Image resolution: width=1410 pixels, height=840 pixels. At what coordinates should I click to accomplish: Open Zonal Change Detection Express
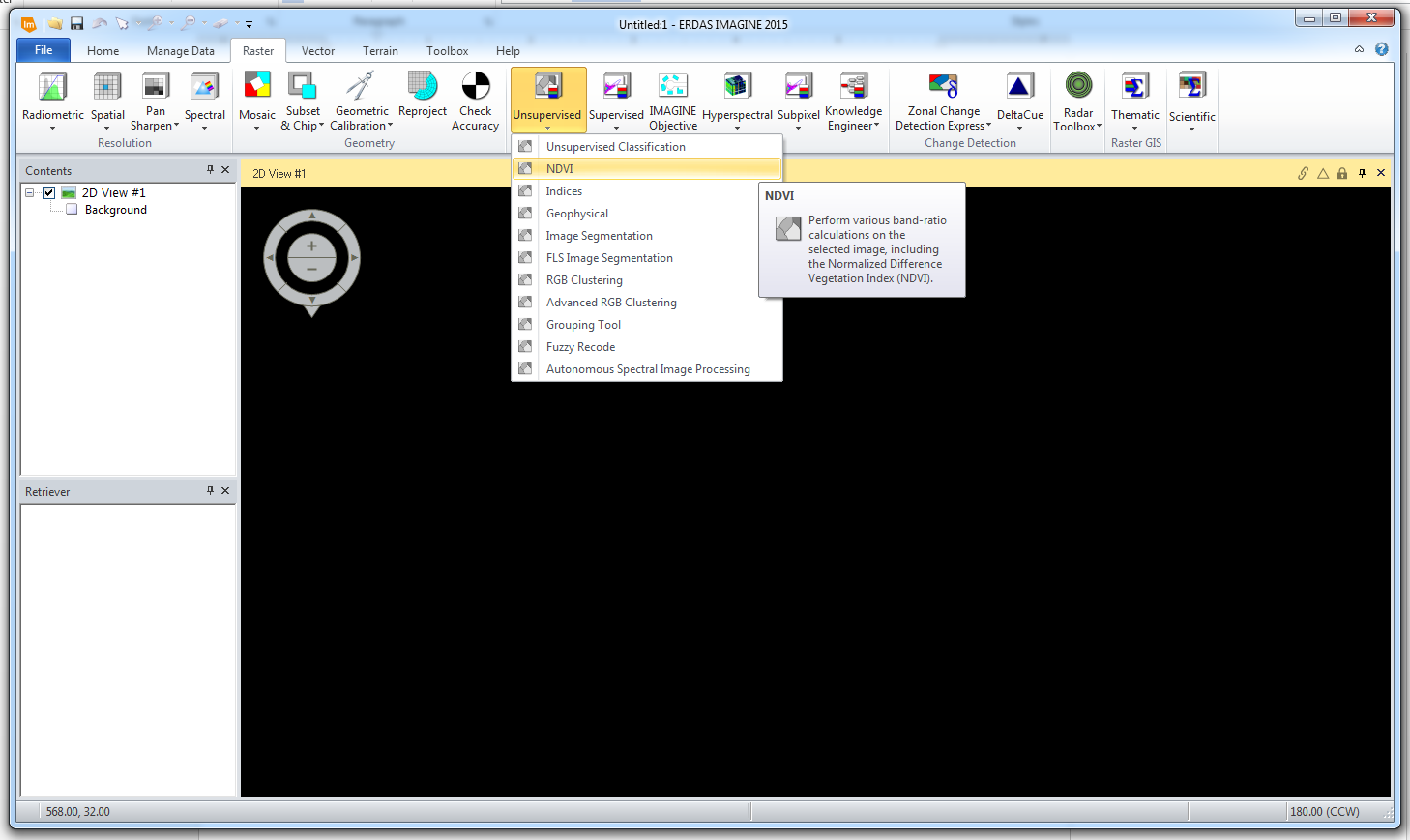943,86
